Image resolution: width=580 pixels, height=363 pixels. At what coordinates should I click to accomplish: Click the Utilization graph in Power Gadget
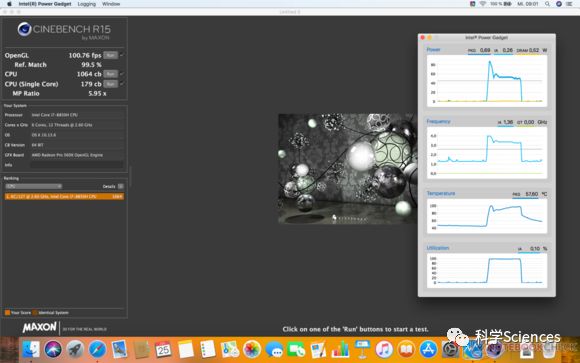coord(487,270)
